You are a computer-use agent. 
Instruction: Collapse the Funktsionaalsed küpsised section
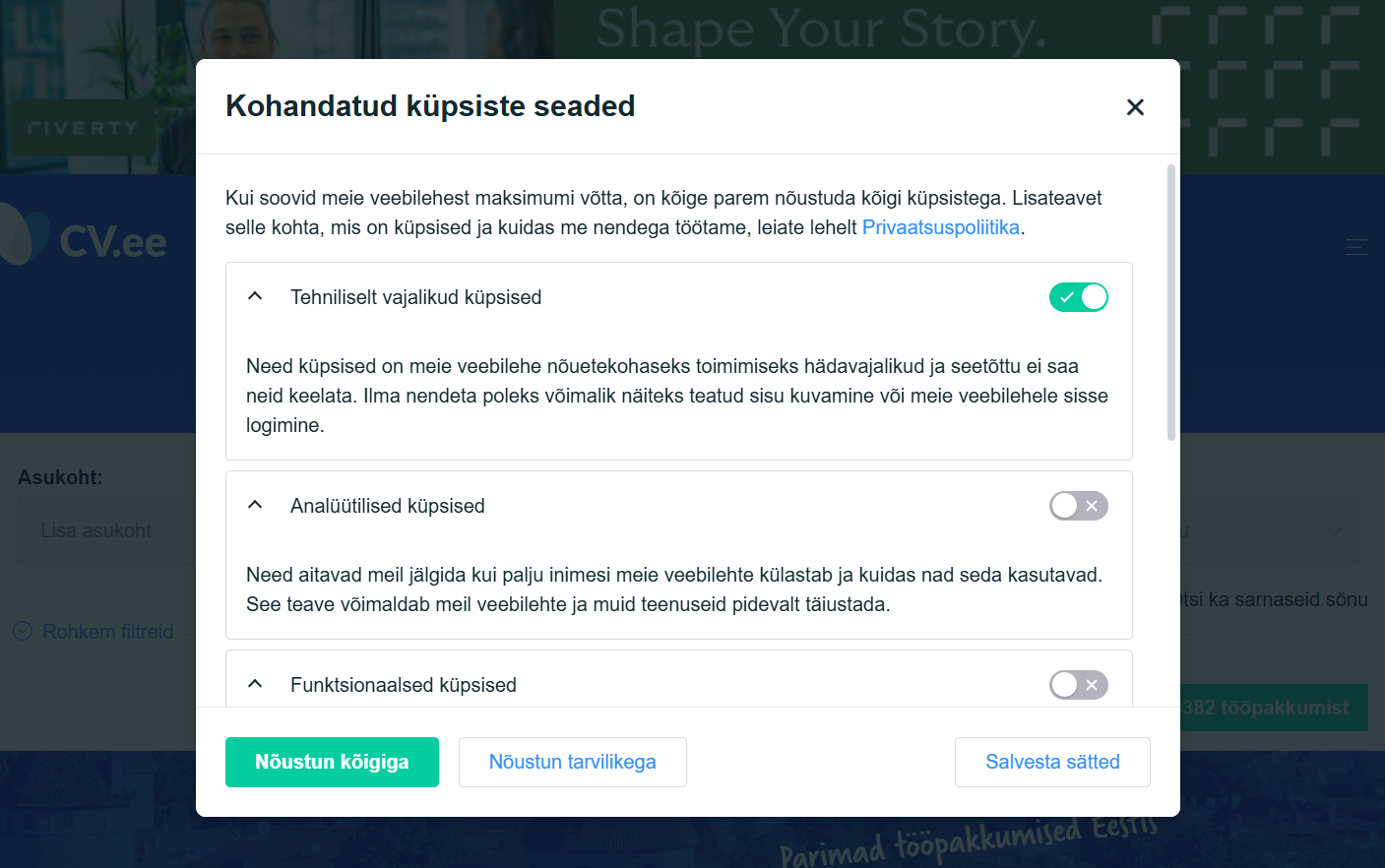255,684
